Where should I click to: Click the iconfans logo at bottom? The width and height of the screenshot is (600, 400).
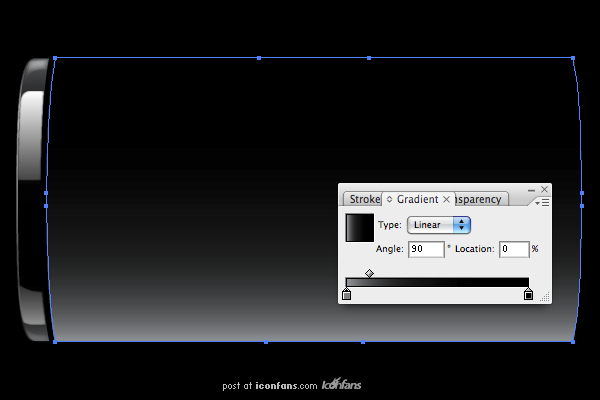point(341,385)
